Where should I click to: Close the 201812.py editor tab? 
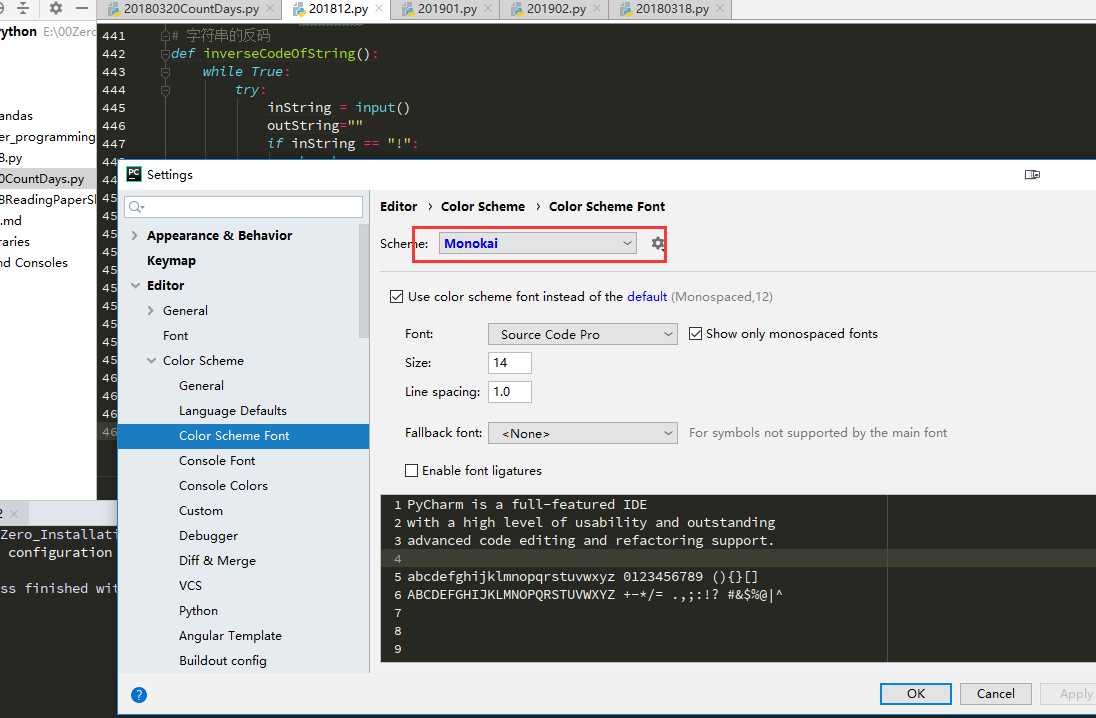click(x=379, y=9)
